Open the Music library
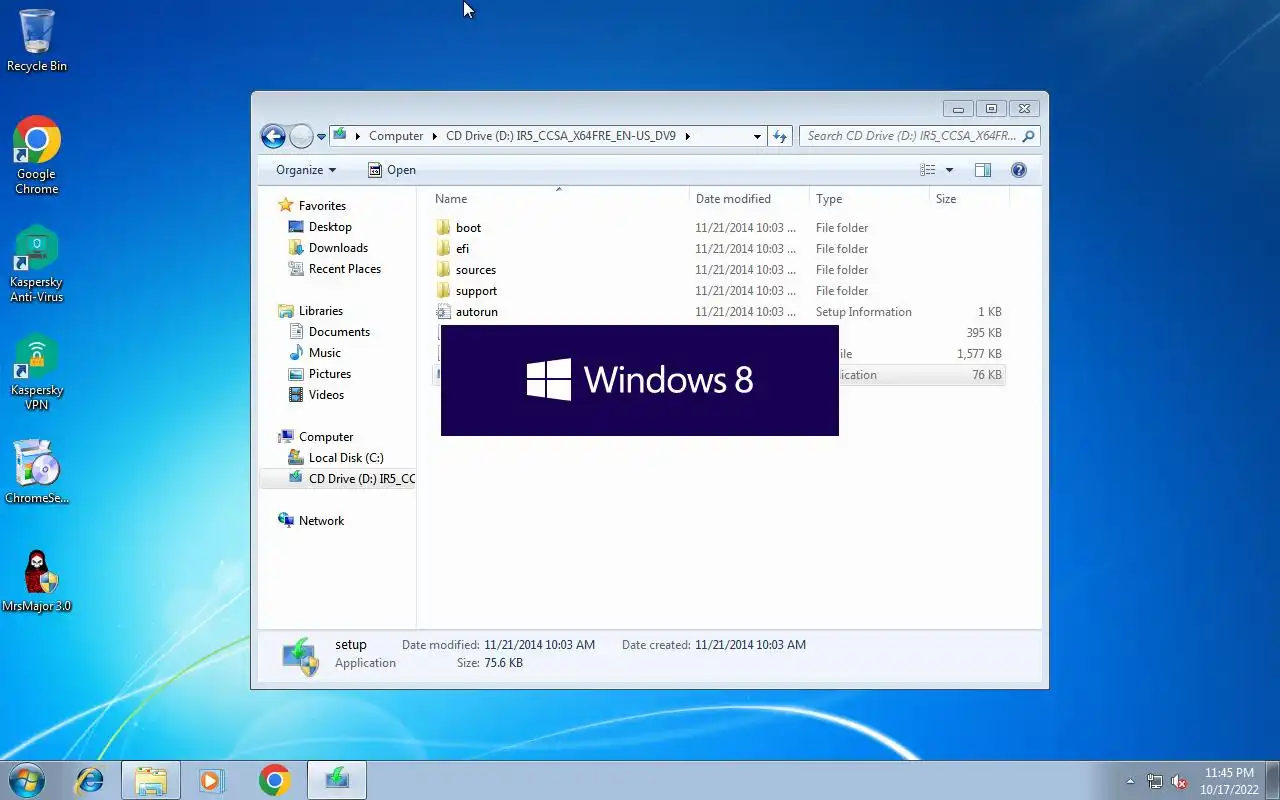This screenshot has height=800, width=1280. click(x=324, y=353)
